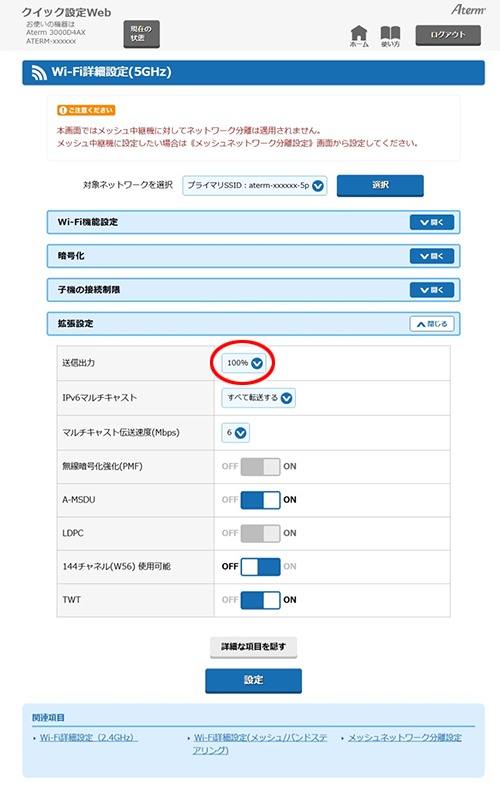
Task: Open Wi-Fi詳細設定 (2.4GHz) link
Action: [x=87, y=737]
